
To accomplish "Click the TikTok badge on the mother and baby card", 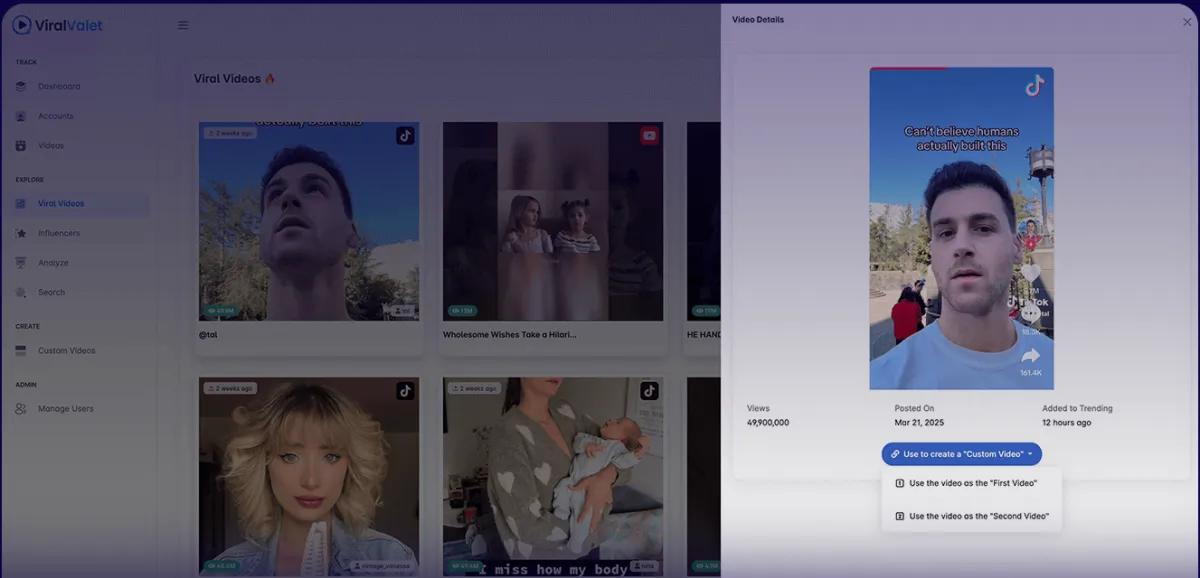I will pyautogui.click(x=649, y=391).
